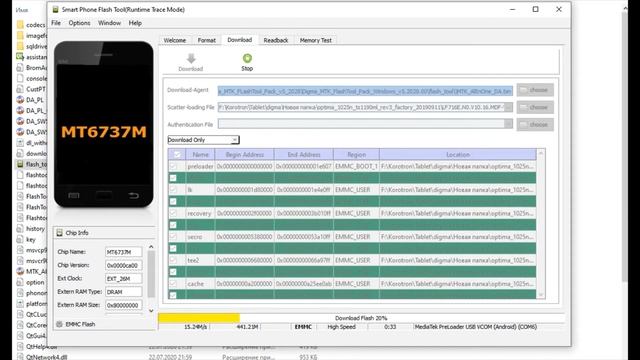640x360 pixels.
Task: Select the sqldrive folder icon in Explorer
Action: click(x=20, y=46)
